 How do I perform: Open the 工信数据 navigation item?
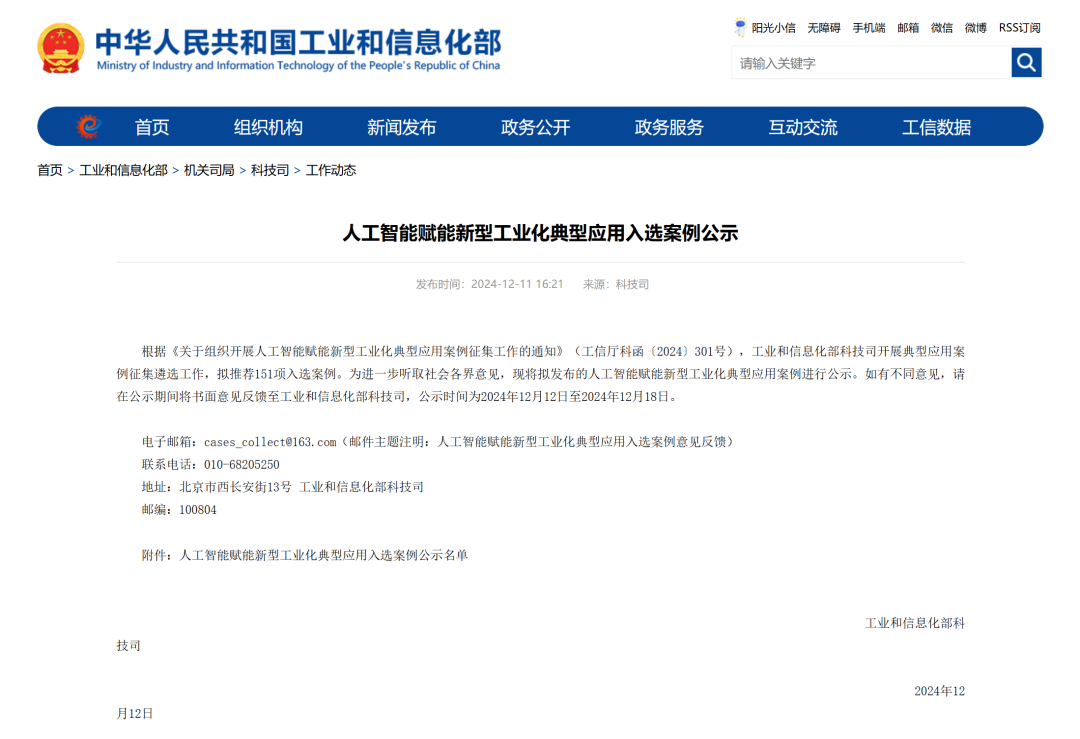pos(937,127)
